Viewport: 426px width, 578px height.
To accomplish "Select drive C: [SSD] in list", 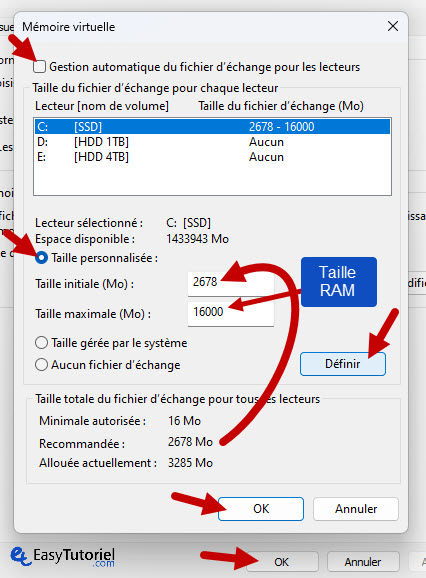I will click(x=212, y=127).
